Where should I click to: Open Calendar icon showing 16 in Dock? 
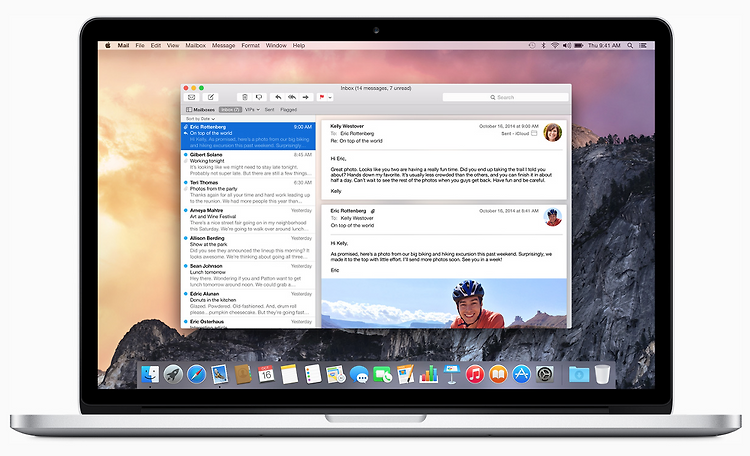point(266,374)
